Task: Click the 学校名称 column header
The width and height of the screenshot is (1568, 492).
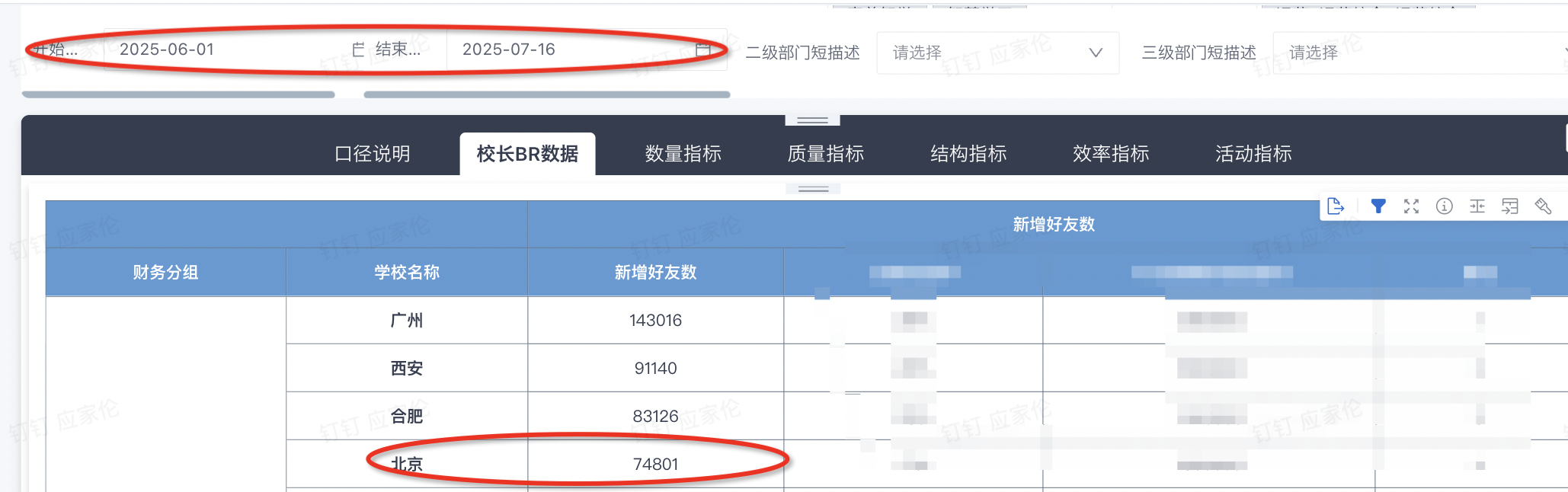Action: point(407,273)
